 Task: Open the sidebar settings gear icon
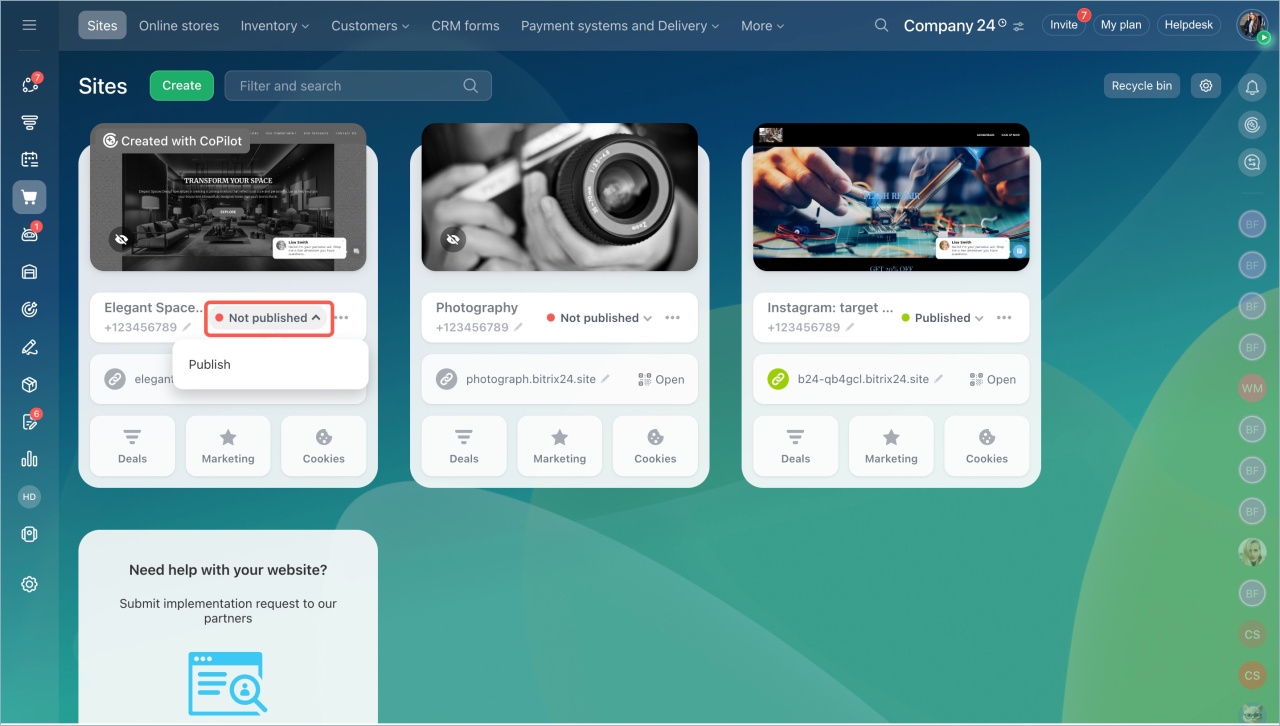point(30,584)
